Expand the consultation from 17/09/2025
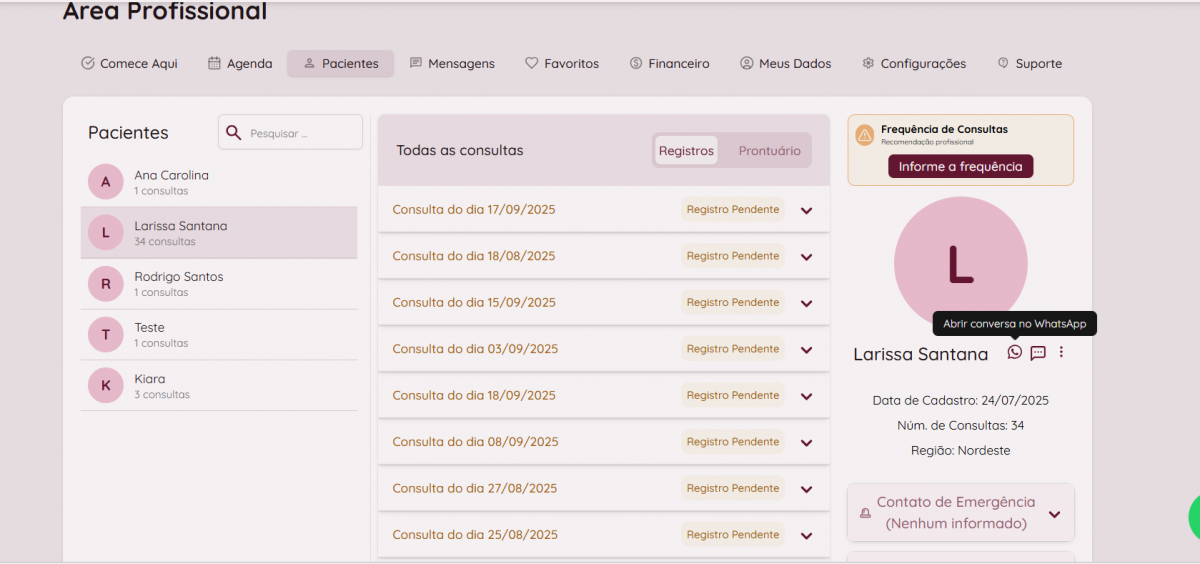This screenshot has width=1200, height=564. point(807,210)
